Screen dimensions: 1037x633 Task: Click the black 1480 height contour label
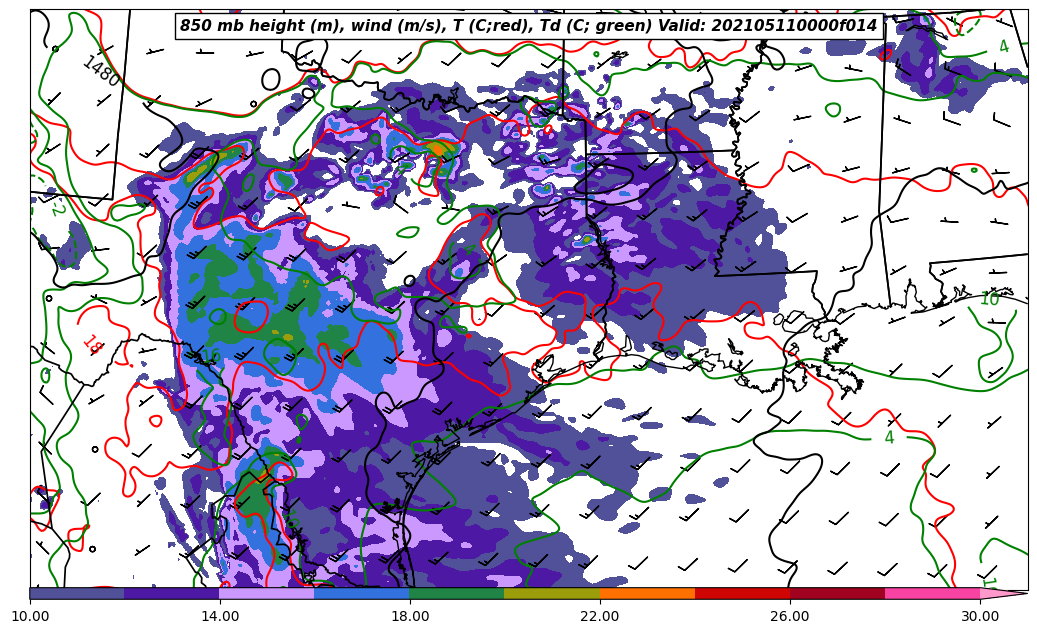pos(101,71)
